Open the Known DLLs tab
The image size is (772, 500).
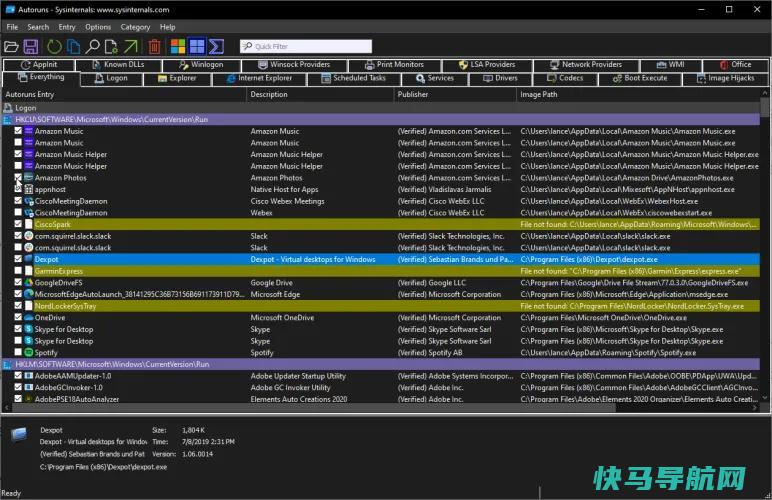[x=119, y=65]
